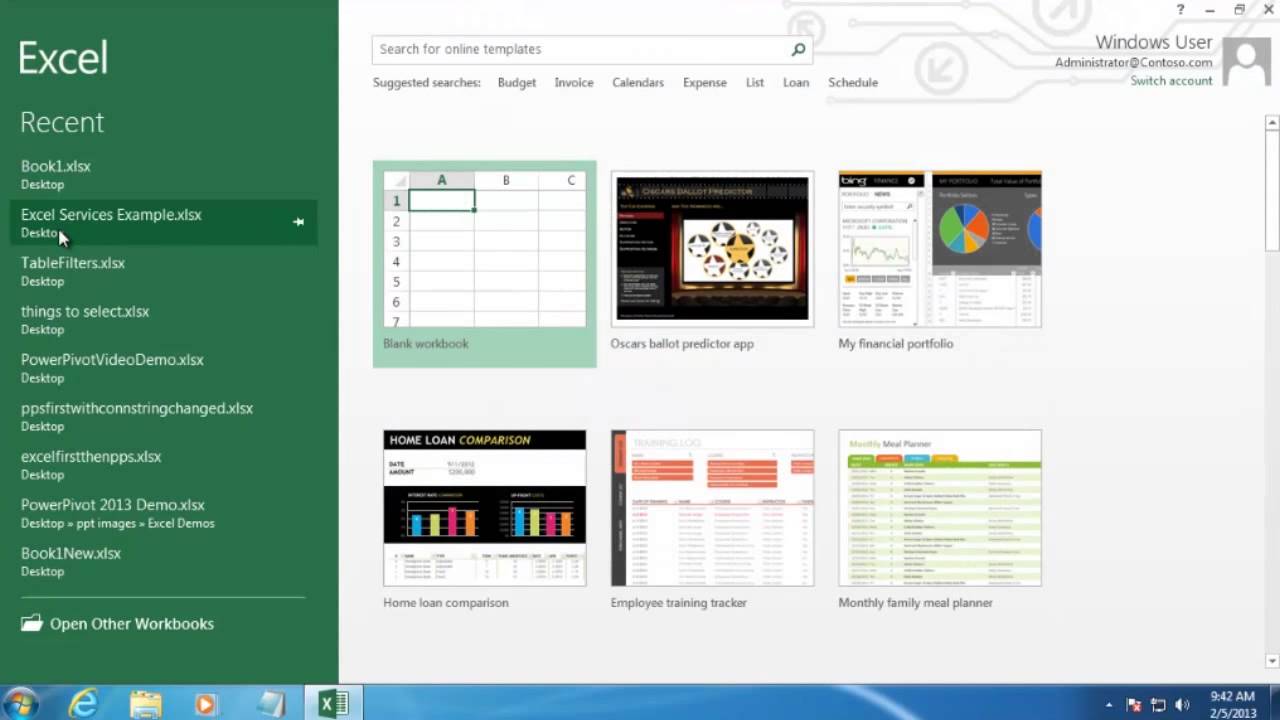
Task: Select the Calendars suggested search
Action: tap(638, 83)
